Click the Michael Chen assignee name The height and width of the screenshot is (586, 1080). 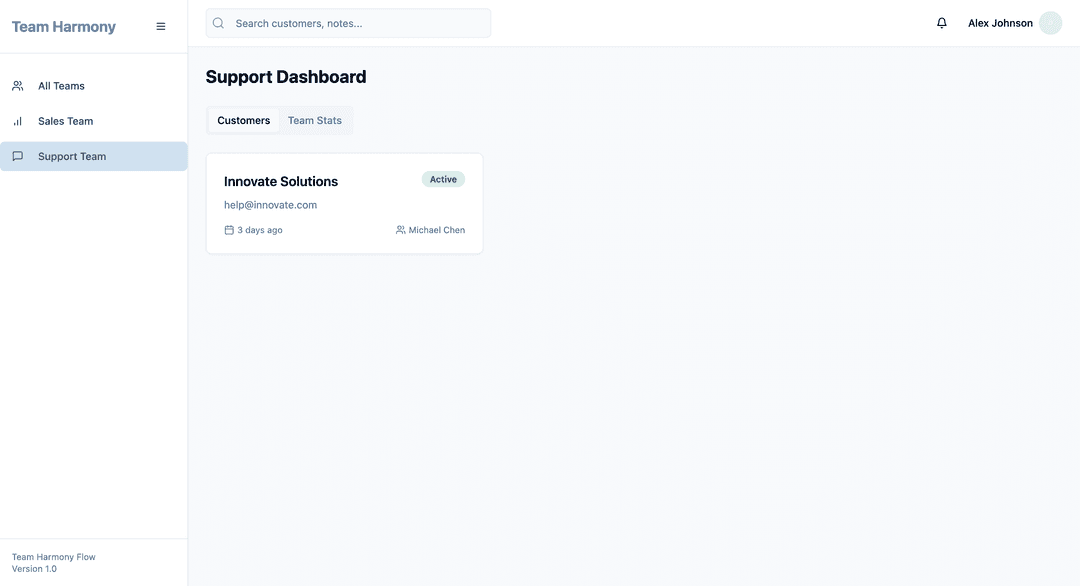[x=437, y=230]
